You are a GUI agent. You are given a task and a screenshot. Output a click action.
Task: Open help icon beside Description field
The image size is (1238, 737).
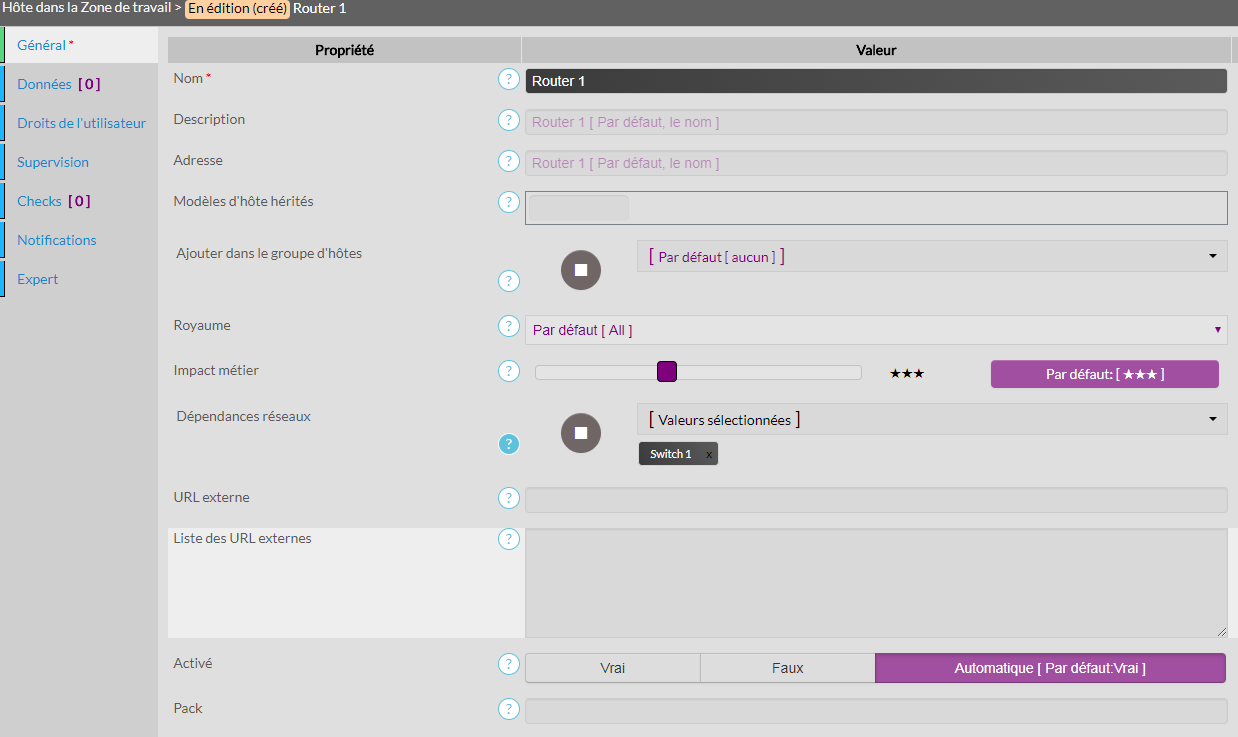pos(509,121)
